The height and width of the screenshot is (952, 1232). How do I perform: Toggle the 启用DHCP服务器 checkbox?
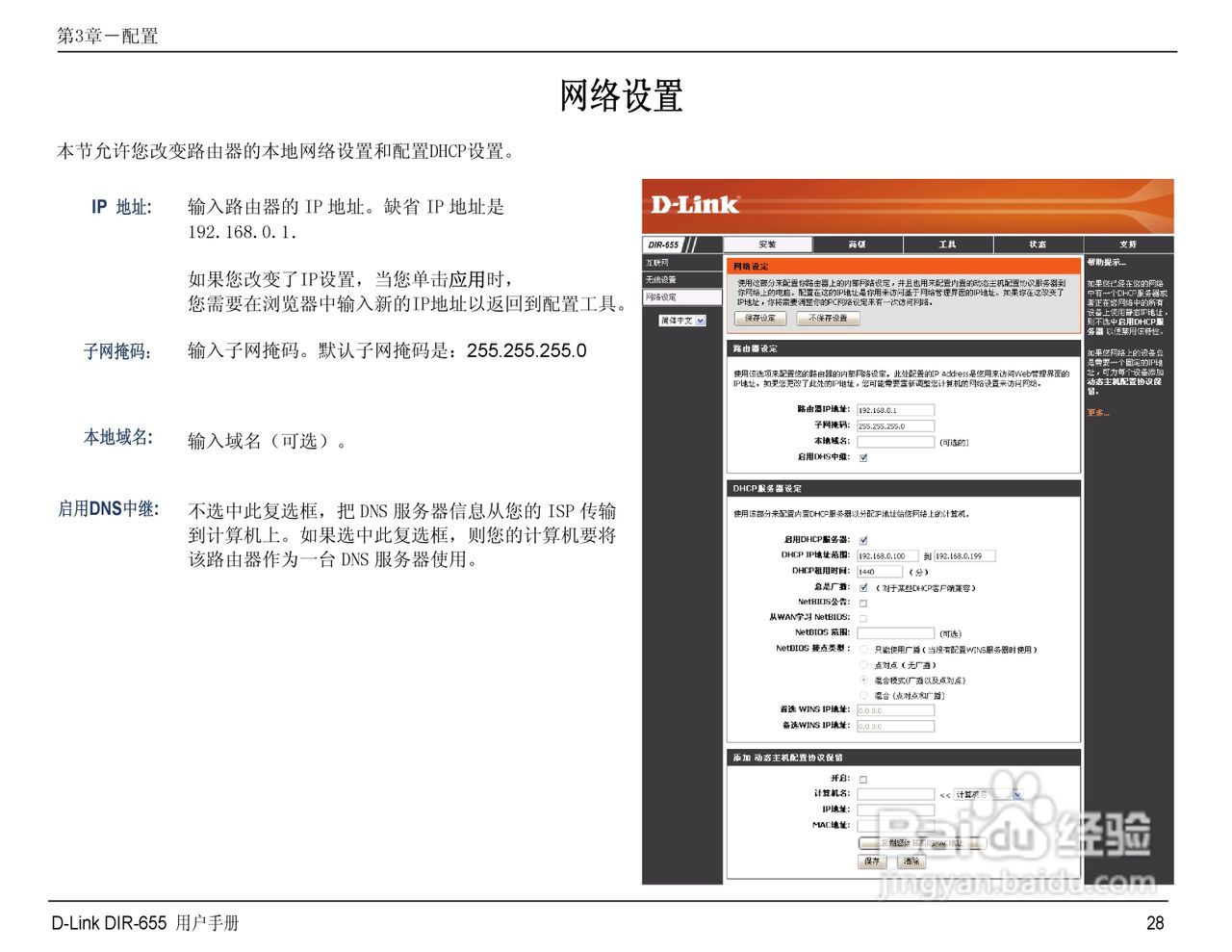point(863,540)
